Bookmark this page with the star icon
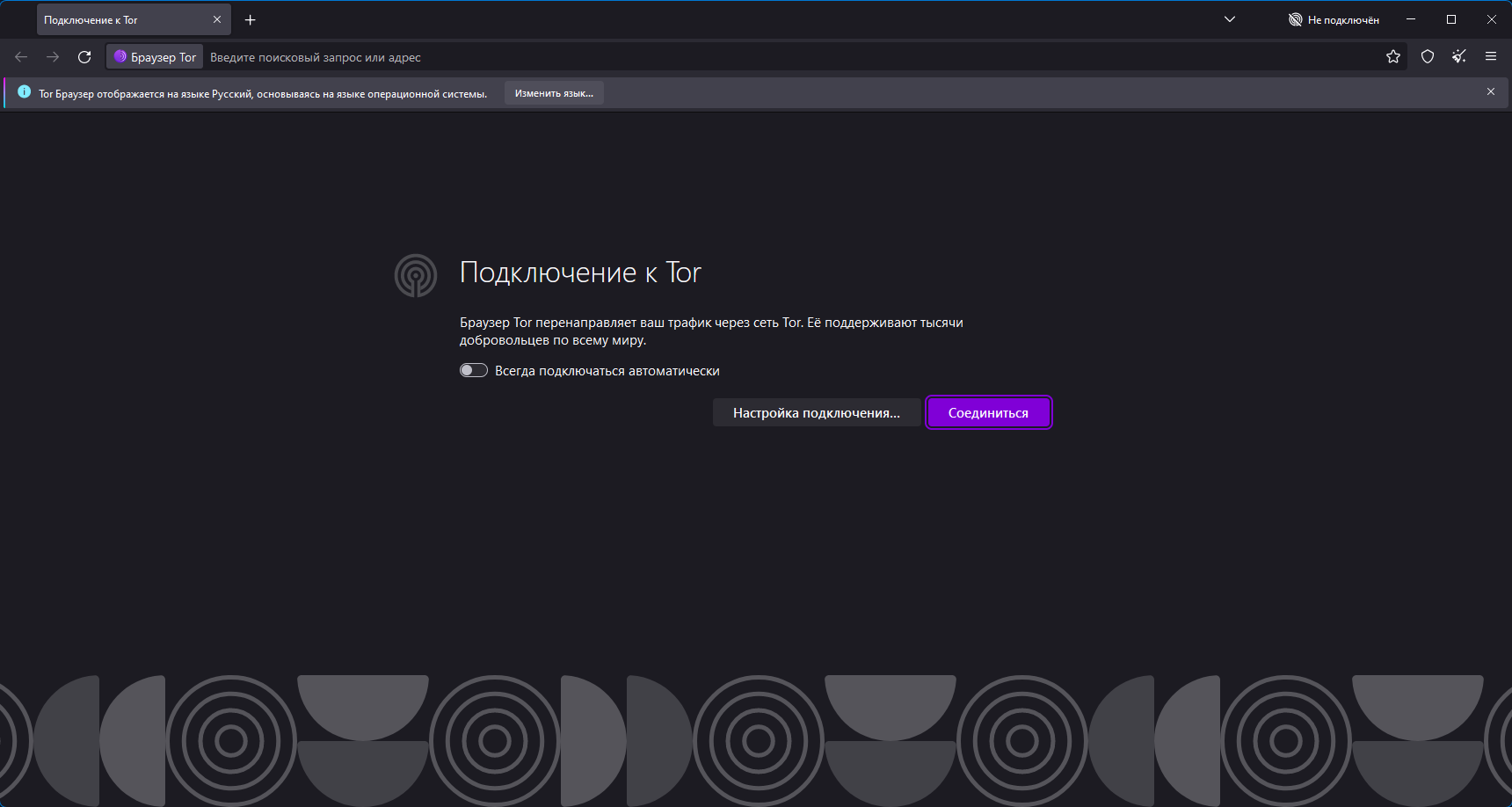 [1393, 57]
